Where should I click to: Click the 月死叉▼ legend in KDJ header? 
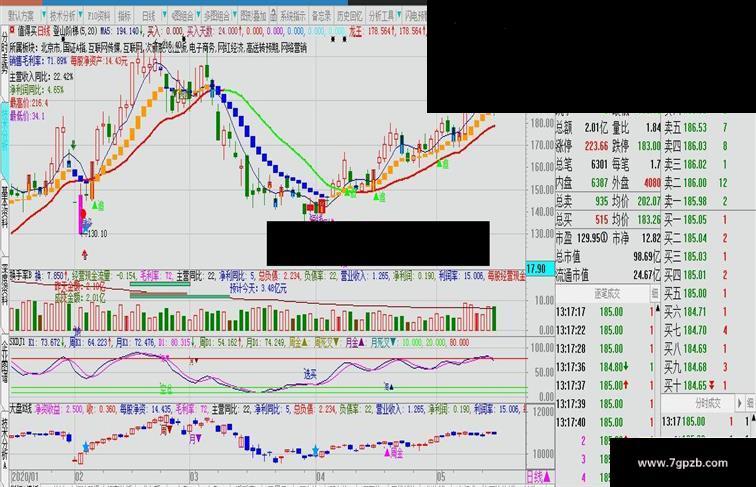coord(383,342)
